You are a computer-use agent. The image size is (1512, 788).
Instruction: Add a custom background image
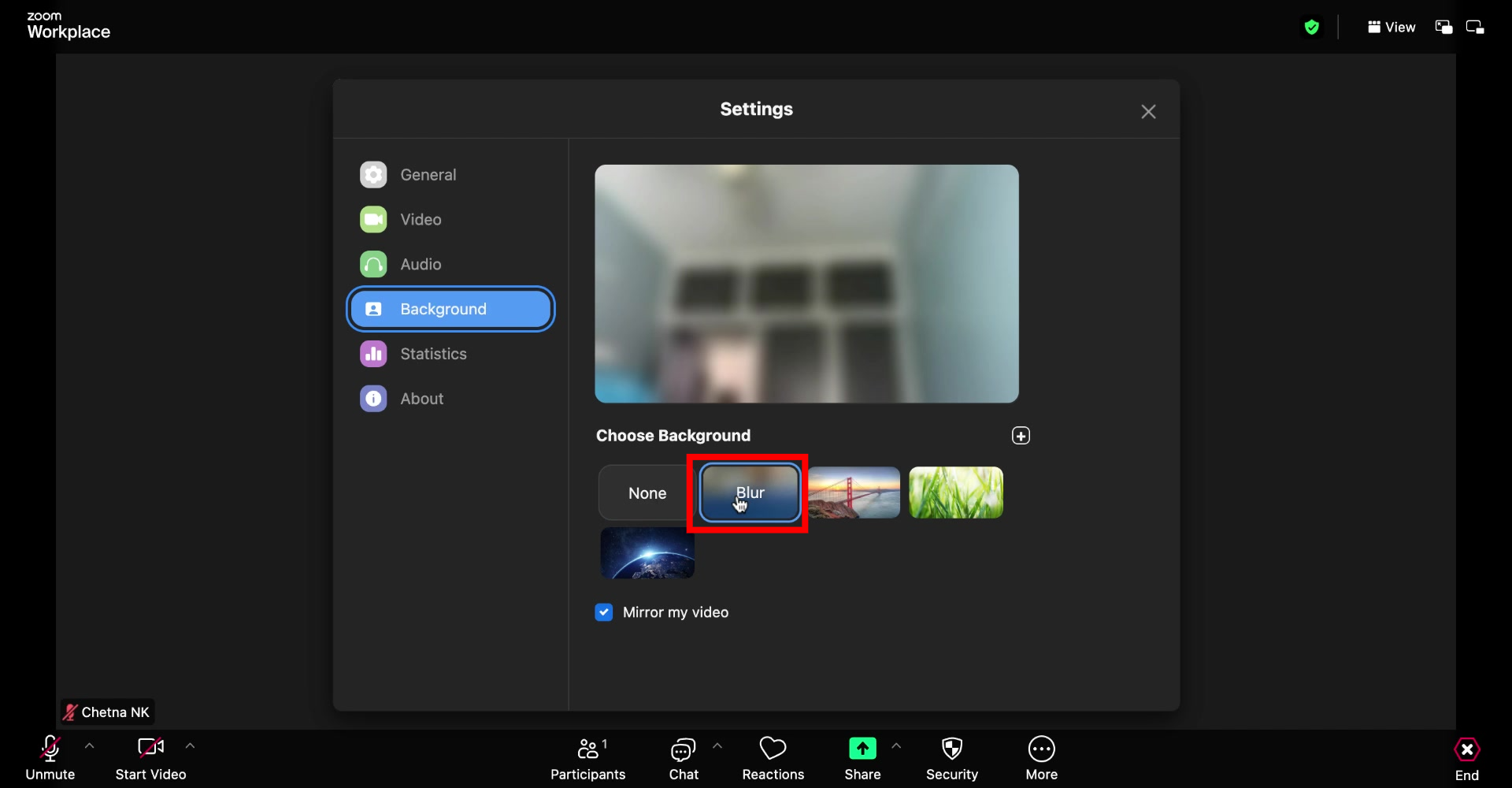pyautogui.click(x=1020, y=435)
